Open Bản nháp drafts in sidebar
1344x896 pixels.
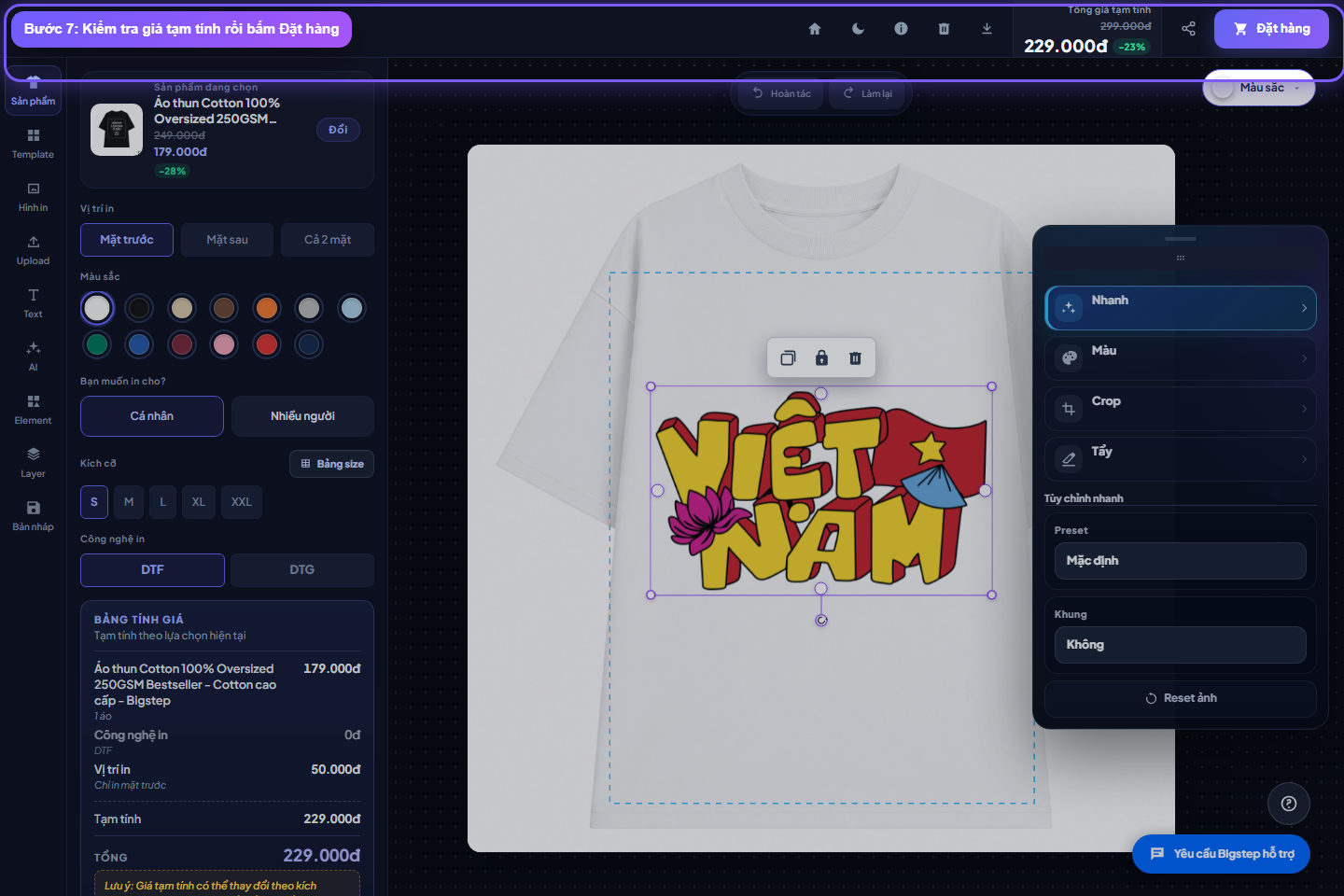(x=34, y=516)
